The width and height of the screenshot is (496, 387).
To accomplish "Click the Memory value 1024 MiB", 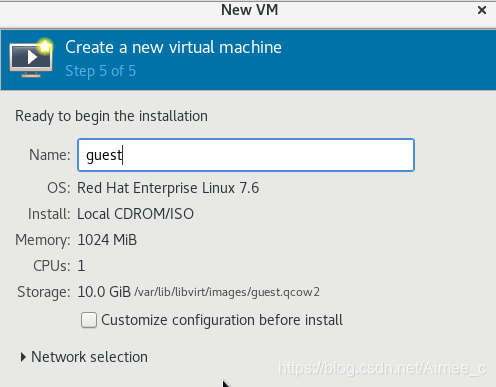I will pos(107,240).
